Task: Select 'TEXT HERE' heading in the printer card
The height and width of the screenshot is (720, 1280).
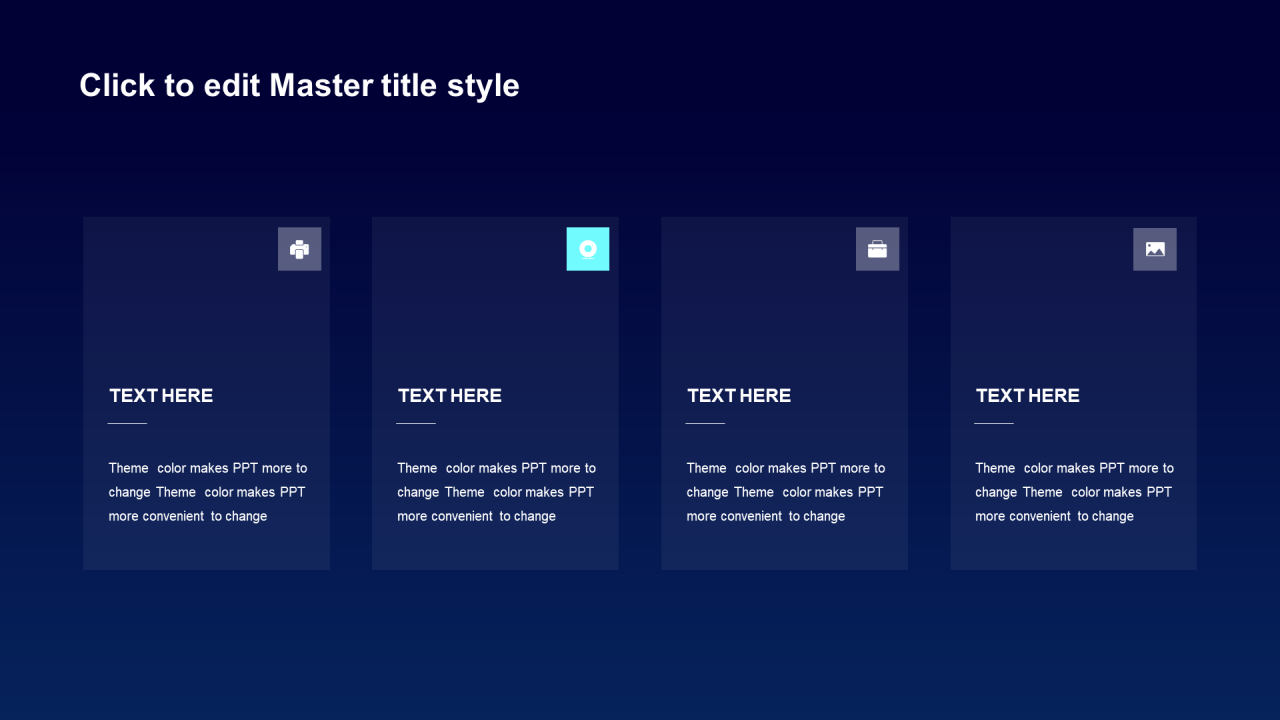Action: pyautogui.click(x=161, y=396)
